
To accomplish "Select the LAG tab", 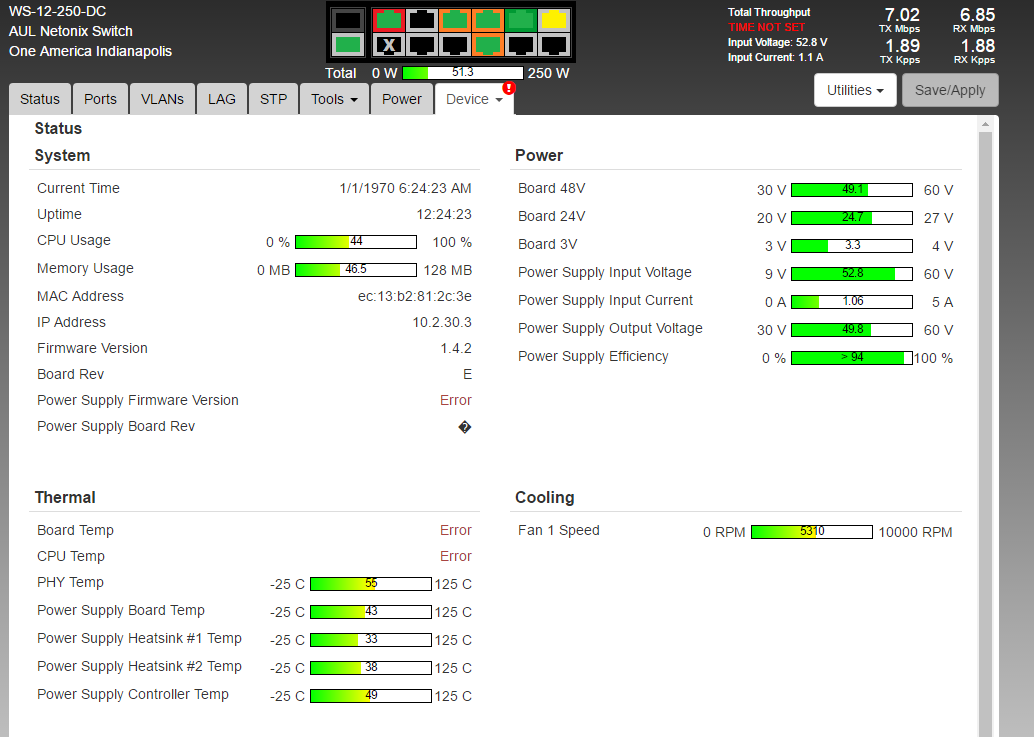I will click(222, 99).
